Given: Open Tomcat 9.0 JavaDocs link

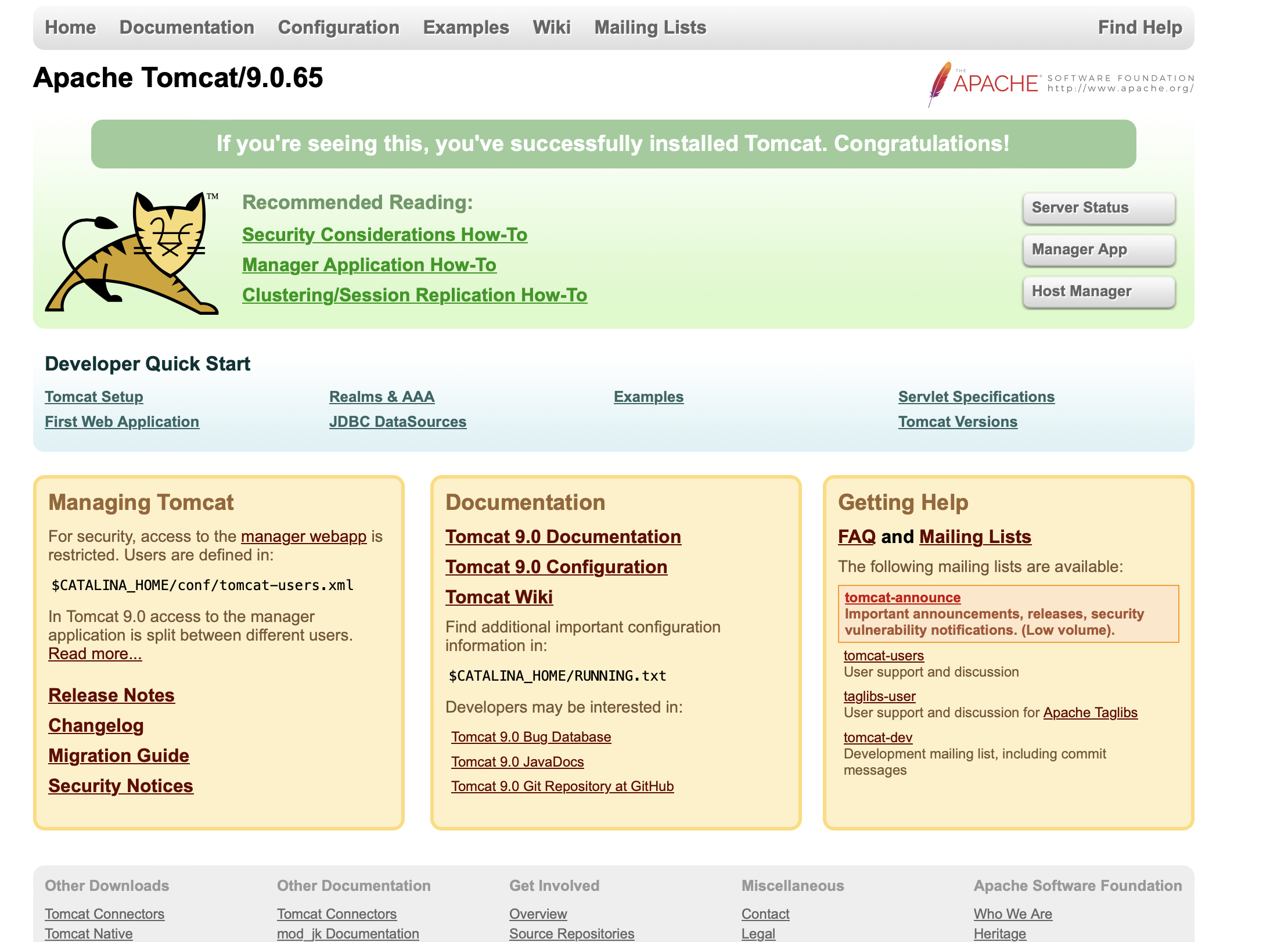Looking at the screenshot, I should 517,762.
